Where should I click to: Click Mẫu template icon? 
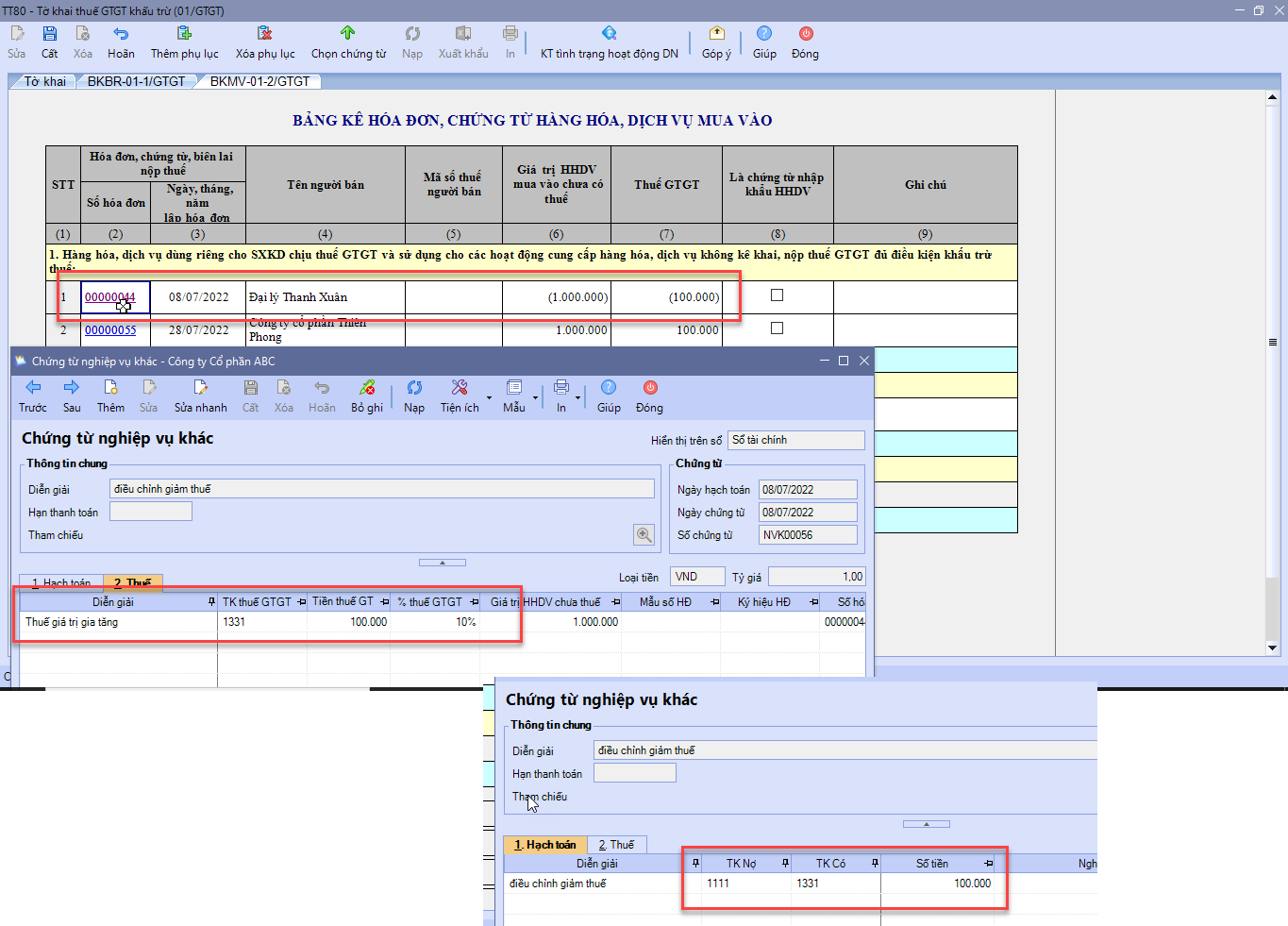tap(514, 387)
